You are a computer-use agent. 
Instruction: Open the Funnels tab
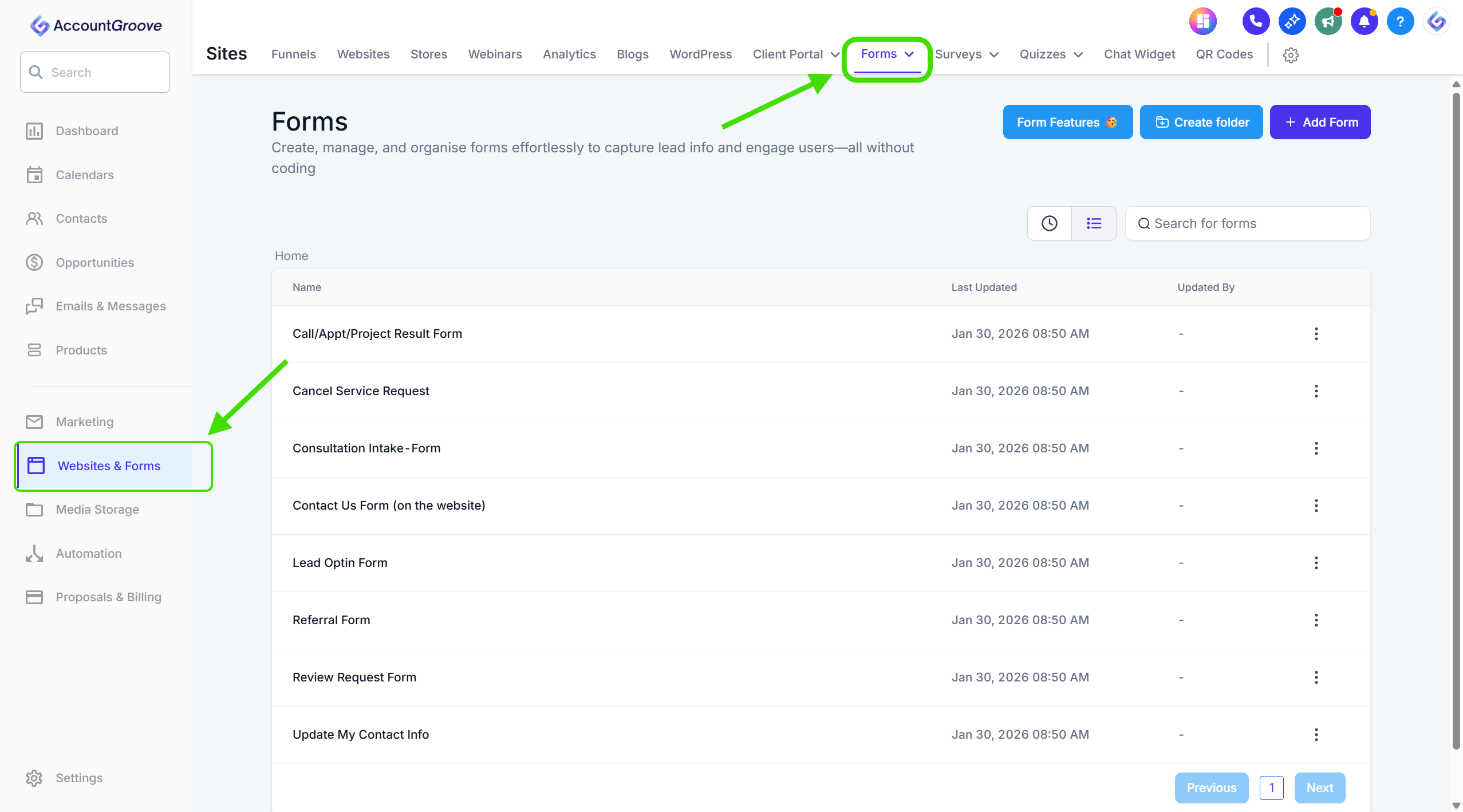pyautogui.click(x=293, y=54)
